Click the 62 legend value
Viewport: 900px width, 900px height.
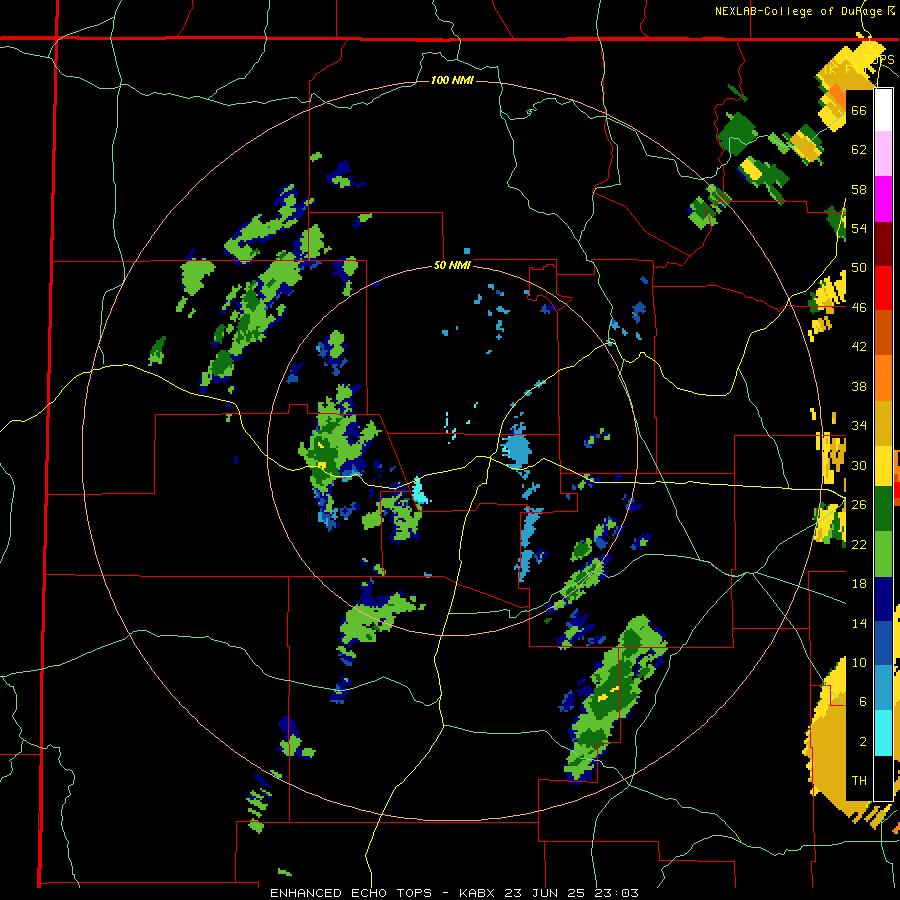pos(859,150)
